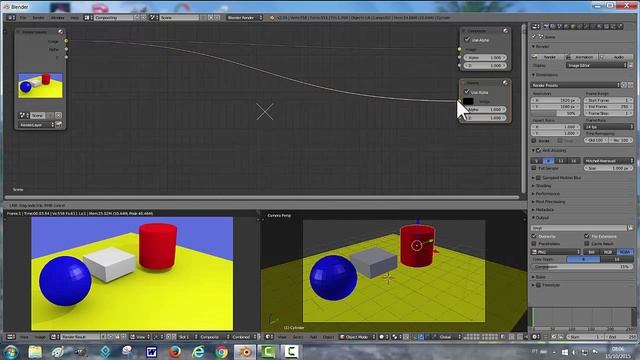Viewport: 640px width, 360px height.
Task: Toggle the File Extensions checkbox
Action: pyautogui.click(x=587, y=236)
